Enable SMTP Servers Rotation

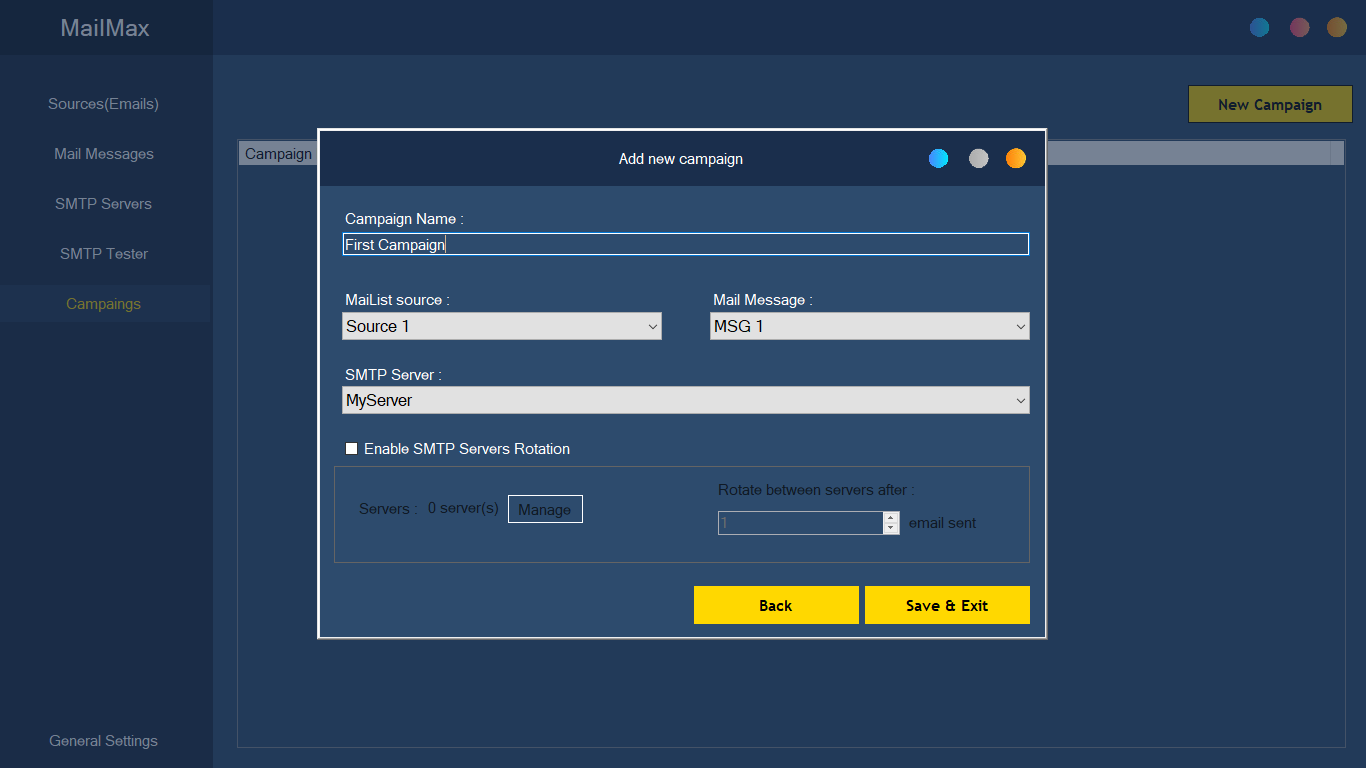(351, 448)
